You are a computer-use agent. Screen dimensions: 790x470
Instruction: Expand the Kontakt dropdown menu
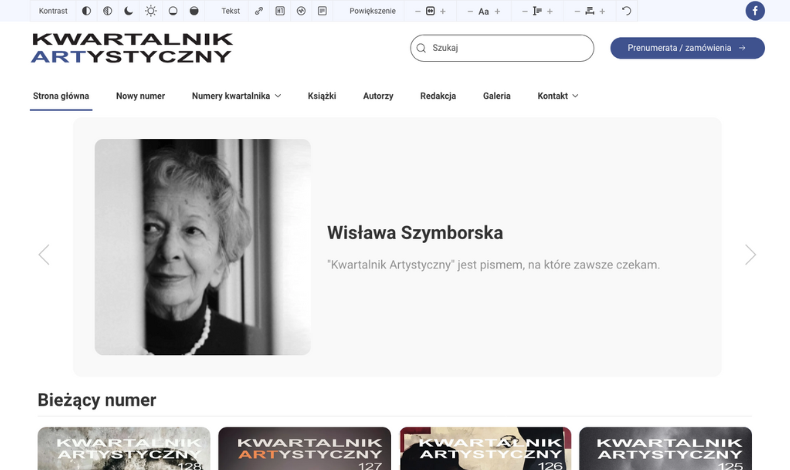click(x=557, y=96)
